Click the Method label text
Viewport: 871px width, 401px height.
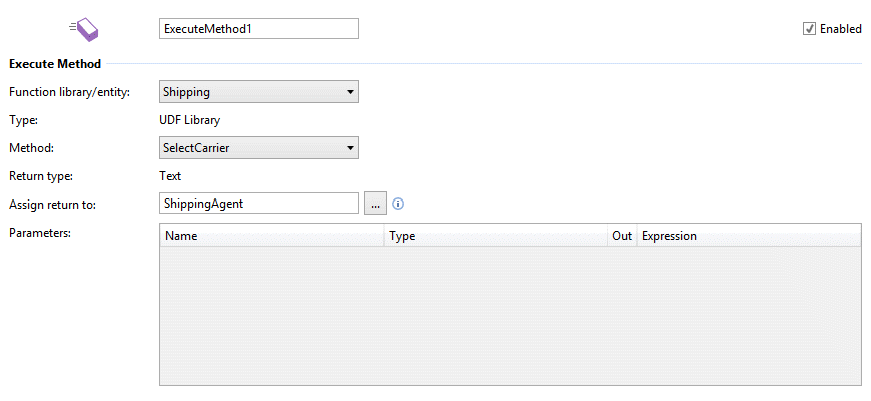pos(31,148)
